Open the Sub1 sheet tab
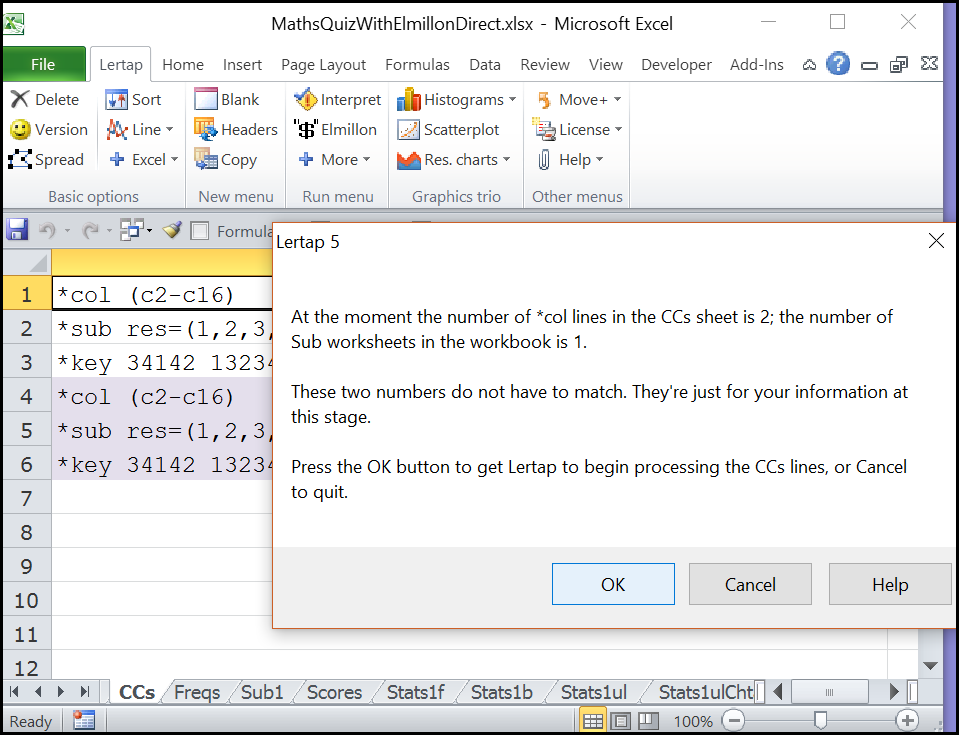Viewport: 959px width, 735px height. 262,692
